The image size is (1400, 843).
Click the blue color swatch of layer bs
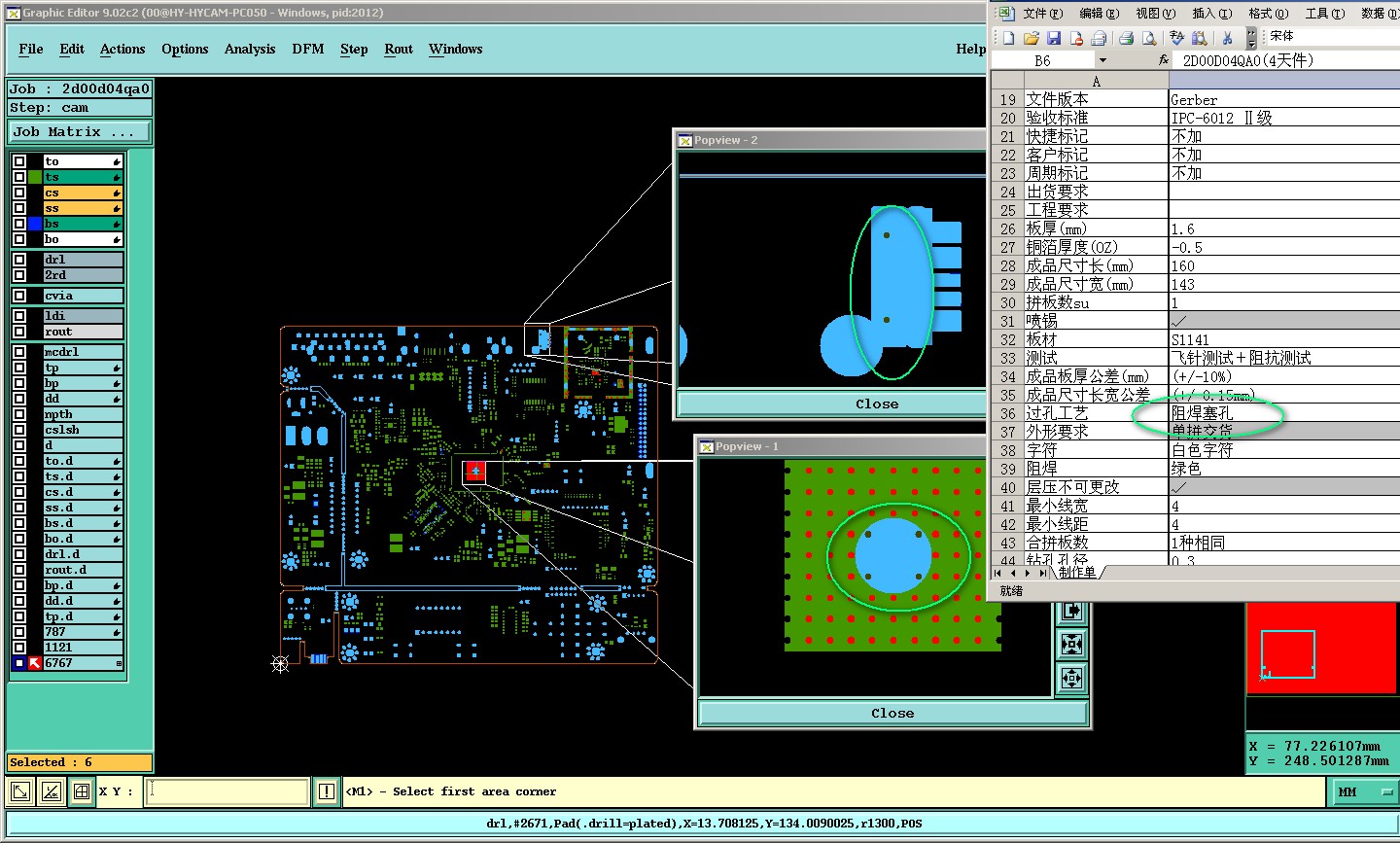coord(35,224)
